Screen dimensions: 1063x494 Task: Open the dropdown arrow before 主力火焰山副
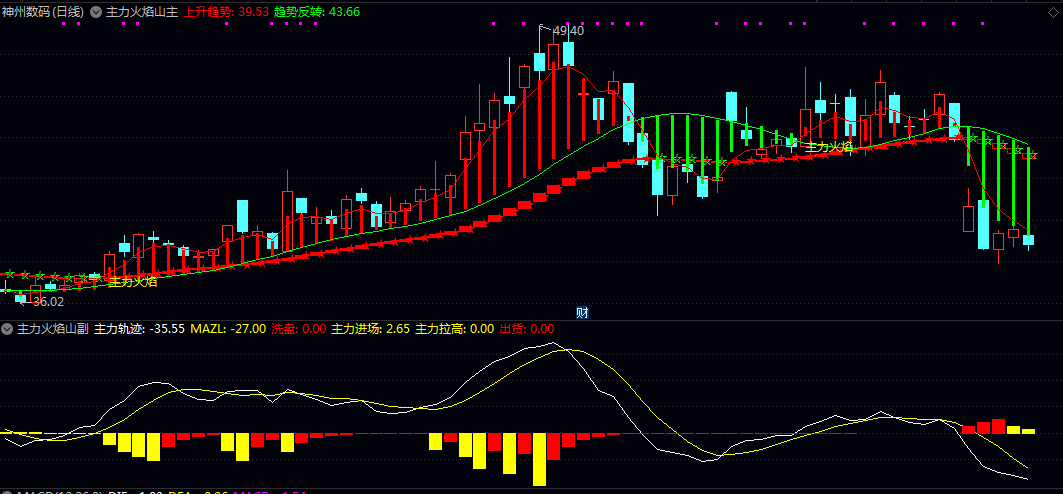coord(7,329)
